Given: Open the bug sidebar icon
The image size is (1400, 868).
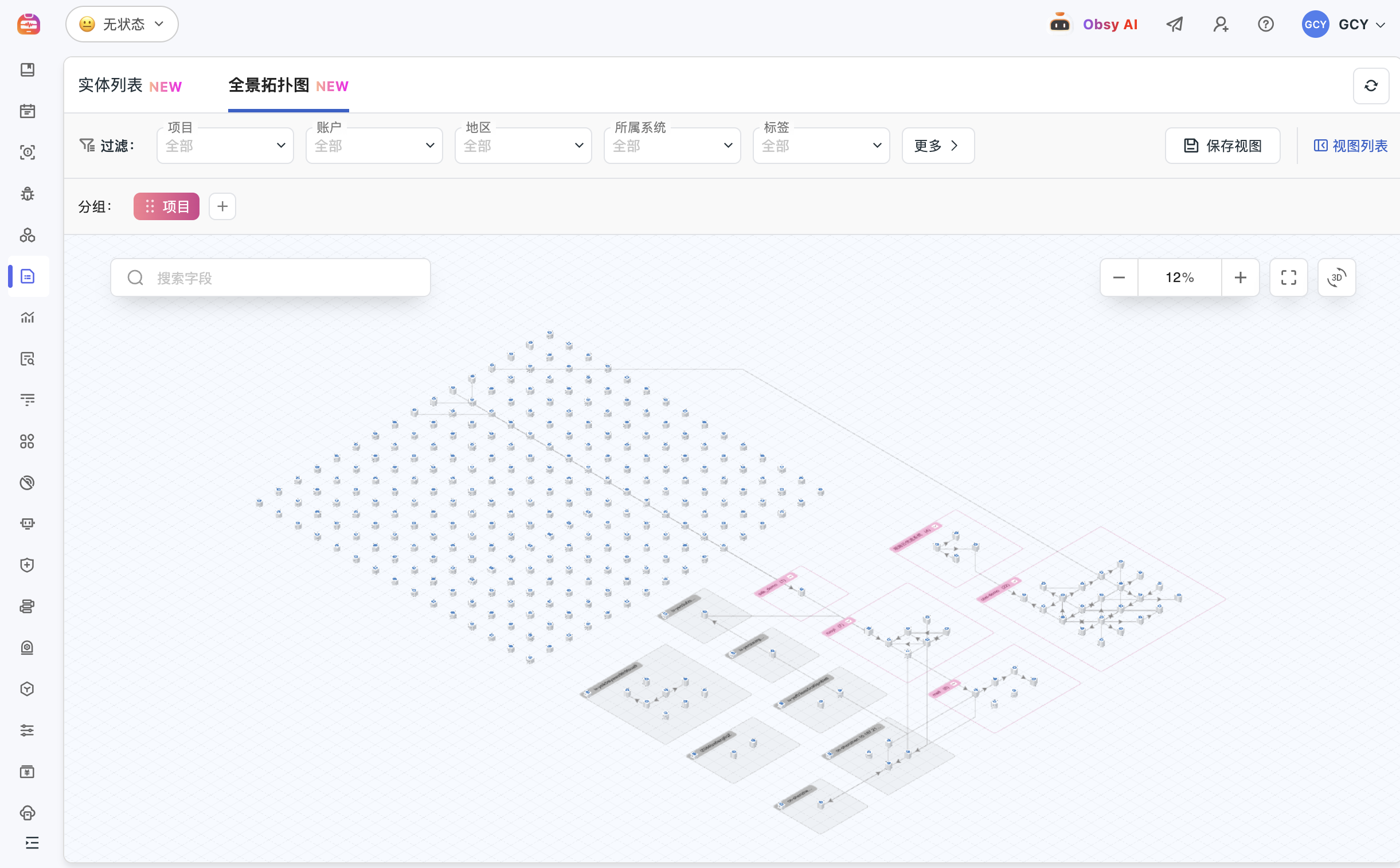Looking at the screenshot, I should [28, 193].
